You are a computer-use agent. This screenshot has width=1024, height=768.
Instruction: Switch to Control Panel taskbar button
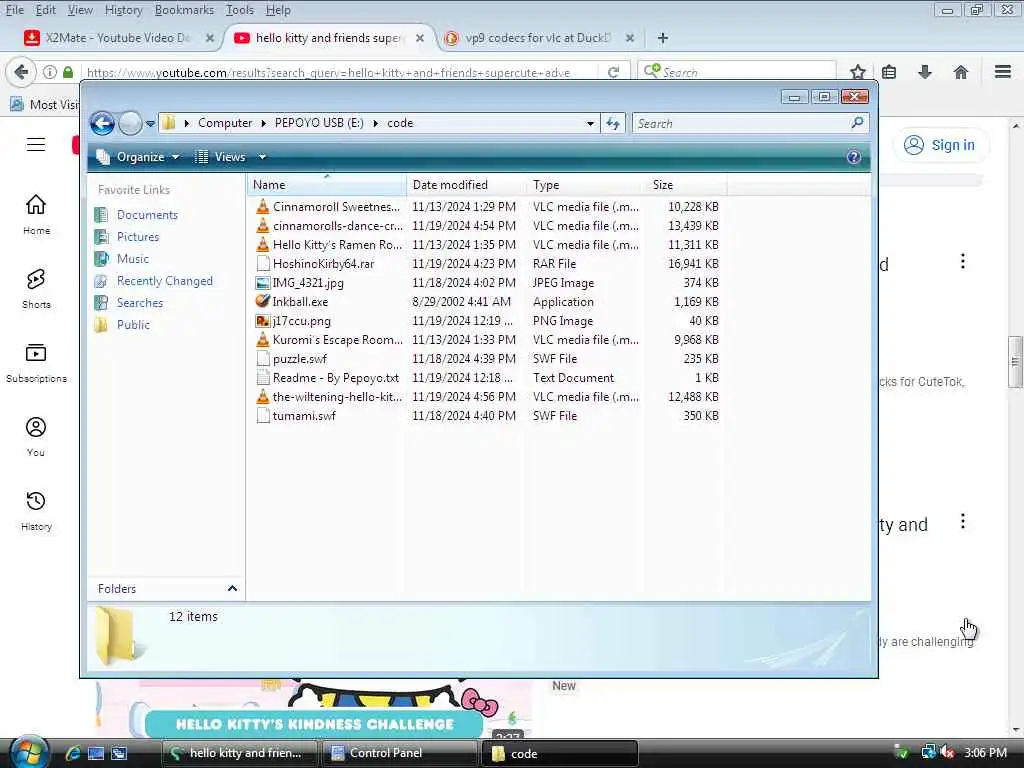coord(400,753)
